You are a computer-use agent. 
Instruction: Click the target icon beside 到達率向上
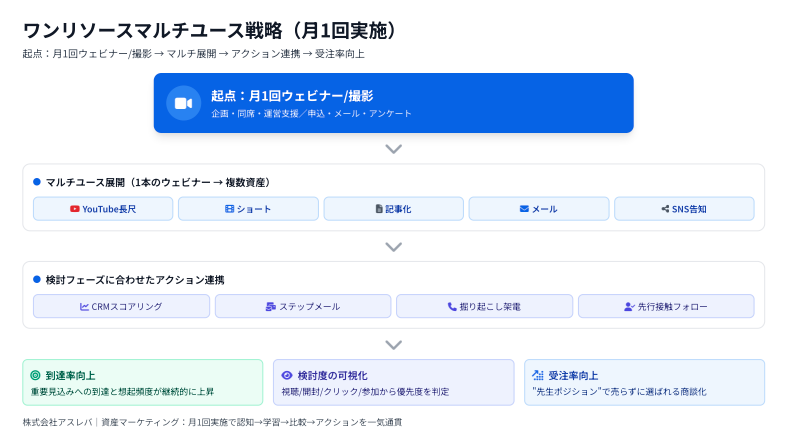point(35,375)
